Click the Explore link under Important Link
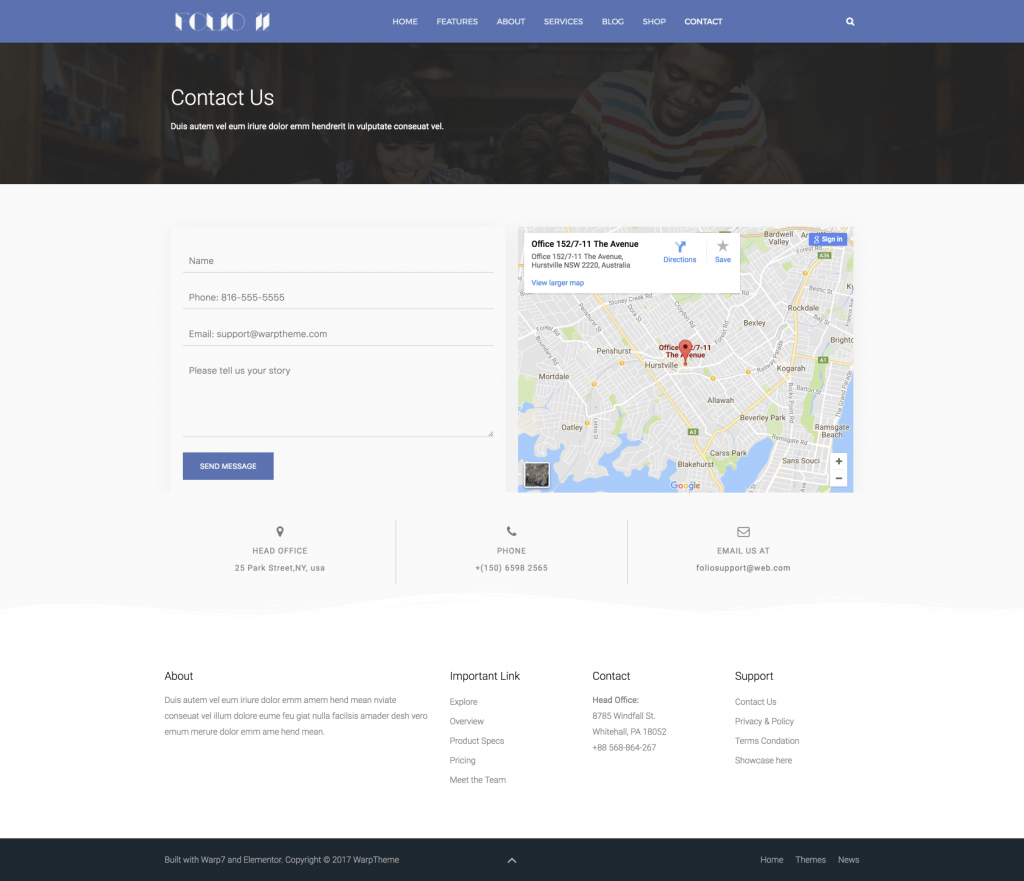The width and height of the screenshot is (1024, 881). (461, 701)
